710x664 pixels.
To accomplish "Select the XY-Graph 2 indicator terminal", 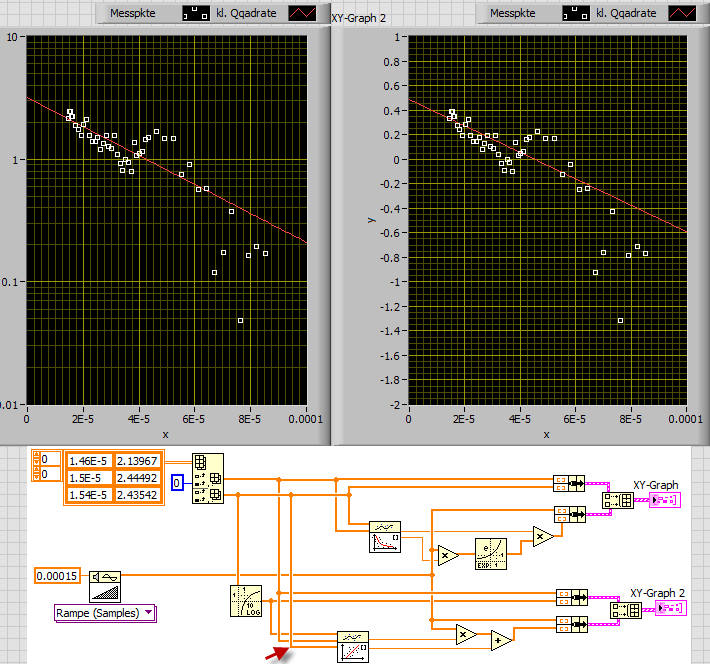I will click(x=671, y=608).
